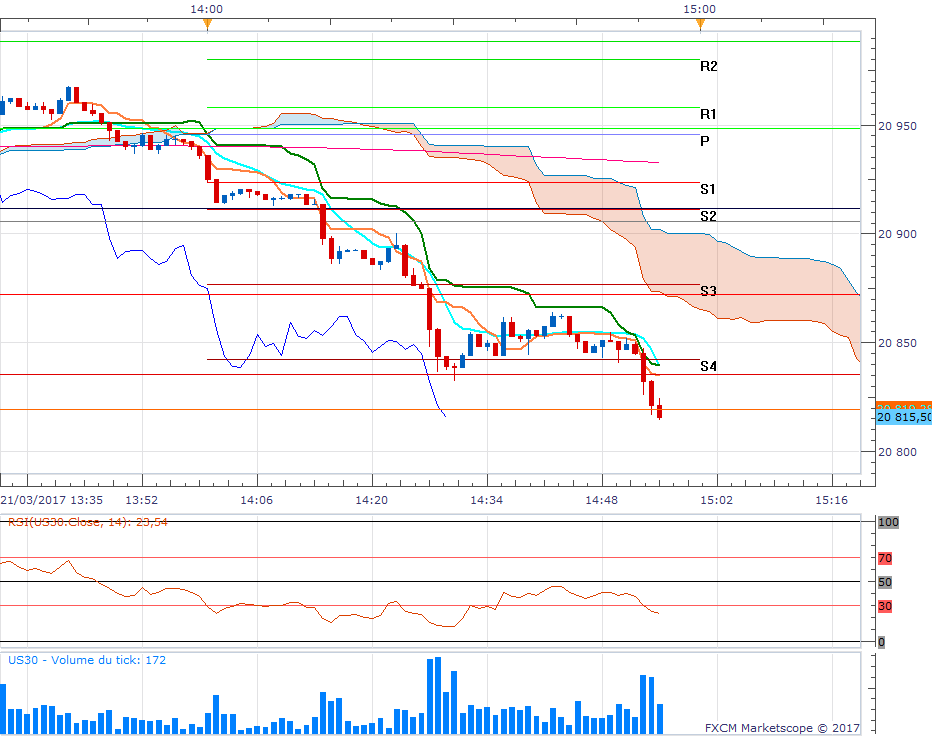The height and width of the screenshot is (736, 933).
Task: Select the R1 pivot resistance label
Action: (708, 114)
